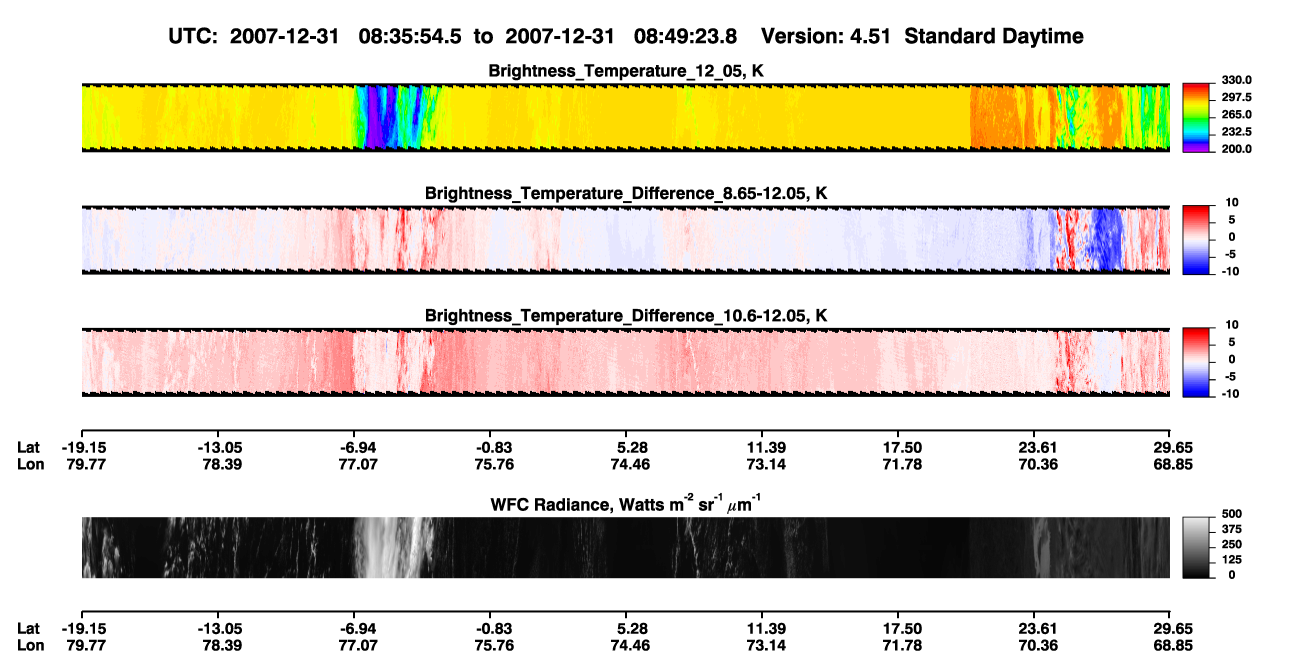Click the 'Lat' label of upper axis
This screenshot has width=1300, height=667.
coord(28,448)
